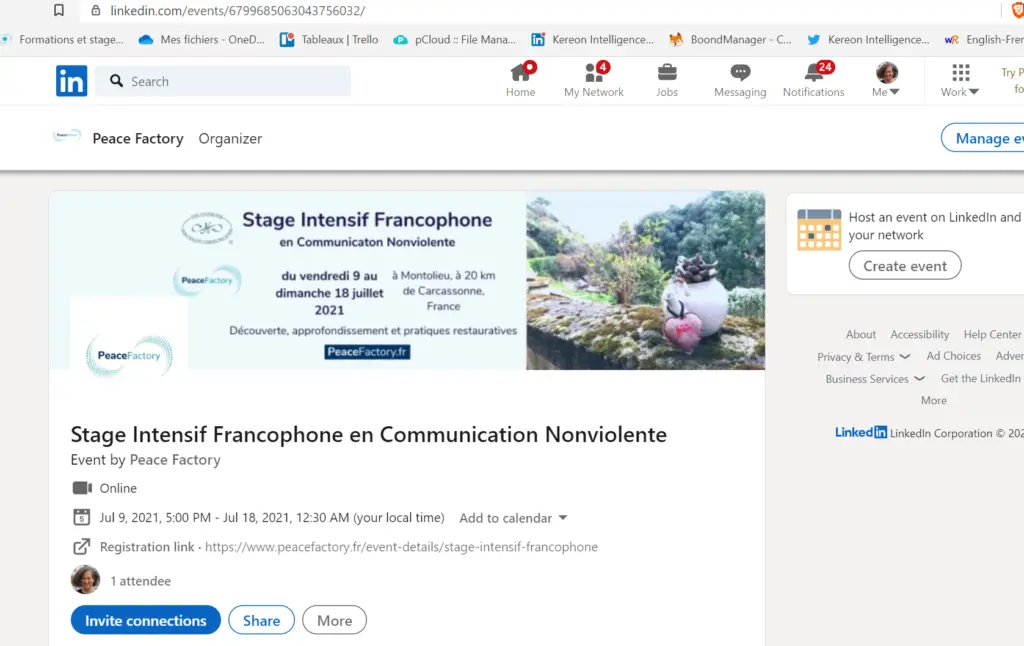
Task: Open the BoondManager bookmark
Action: tap(730, 40)
